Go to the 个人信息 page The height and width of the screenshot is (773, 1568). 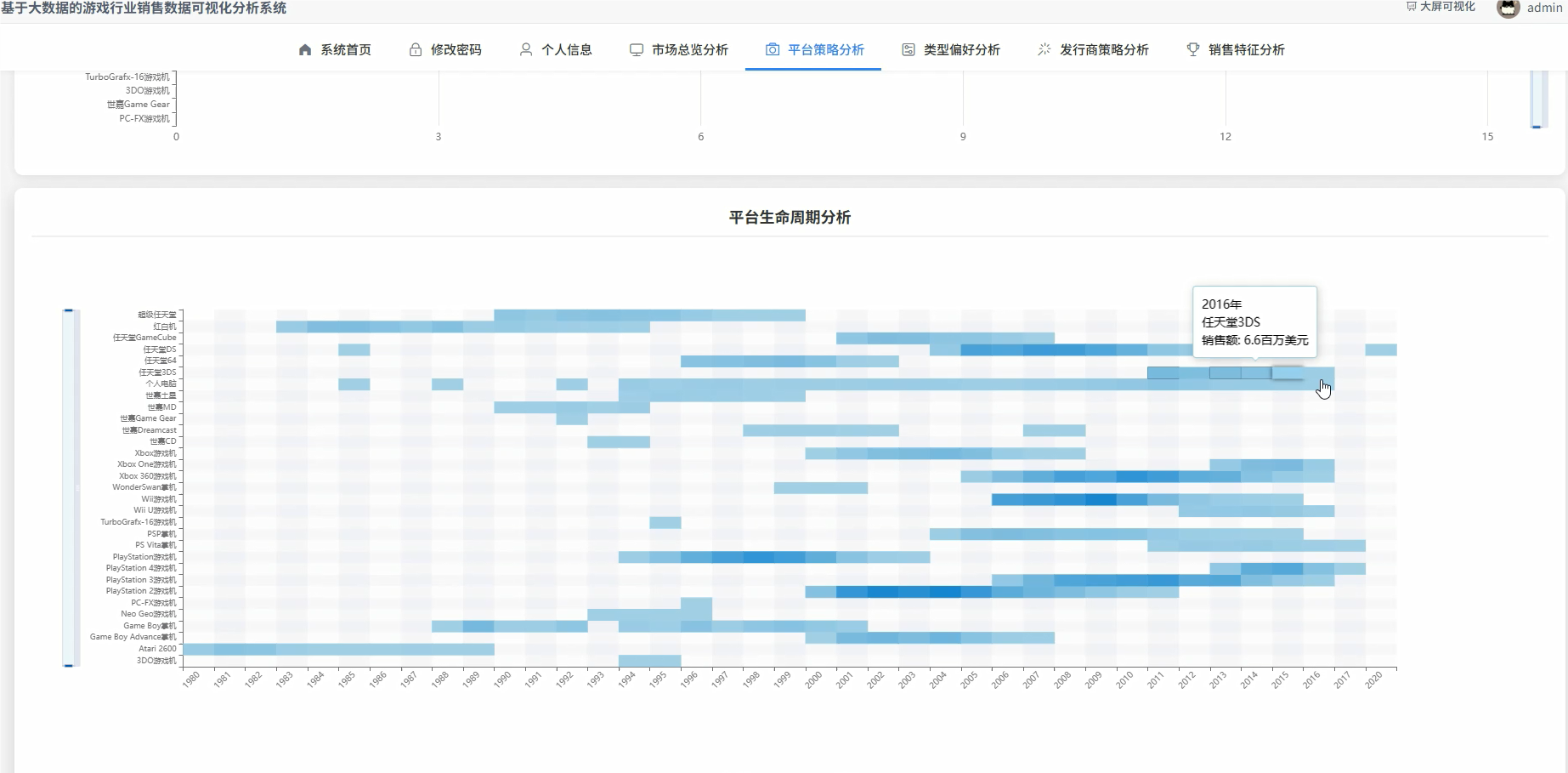click(556, 49)
